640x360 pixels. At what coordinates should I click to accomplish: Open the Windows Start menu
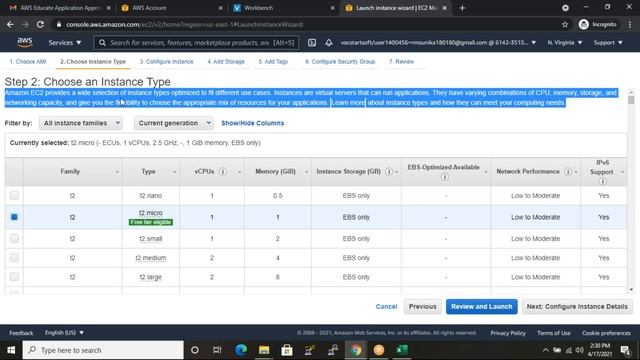click(11, 350)
